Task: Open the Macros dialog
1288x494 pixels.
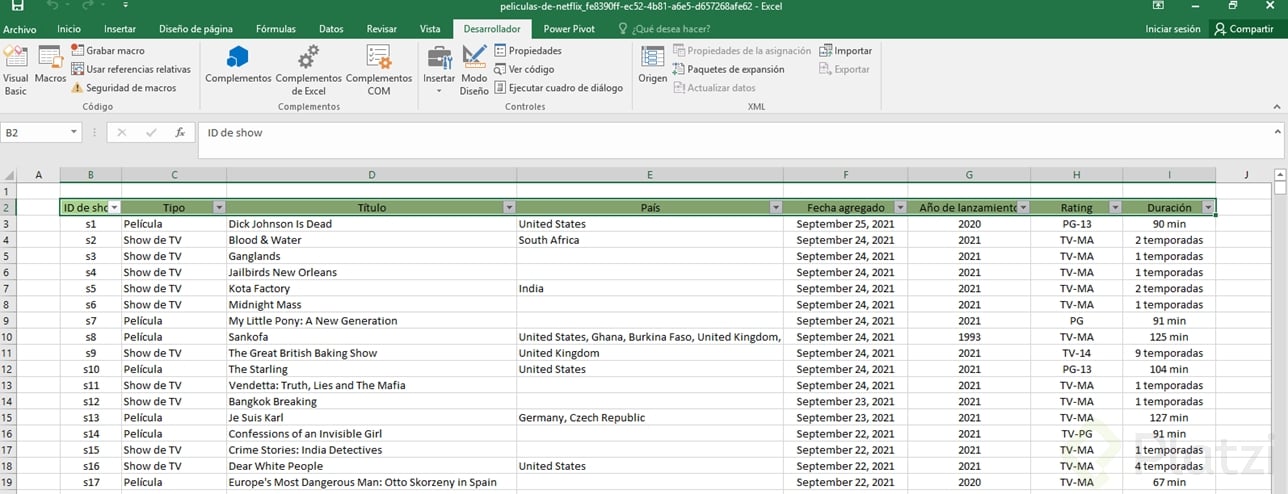Action: (x=50, y=65)
